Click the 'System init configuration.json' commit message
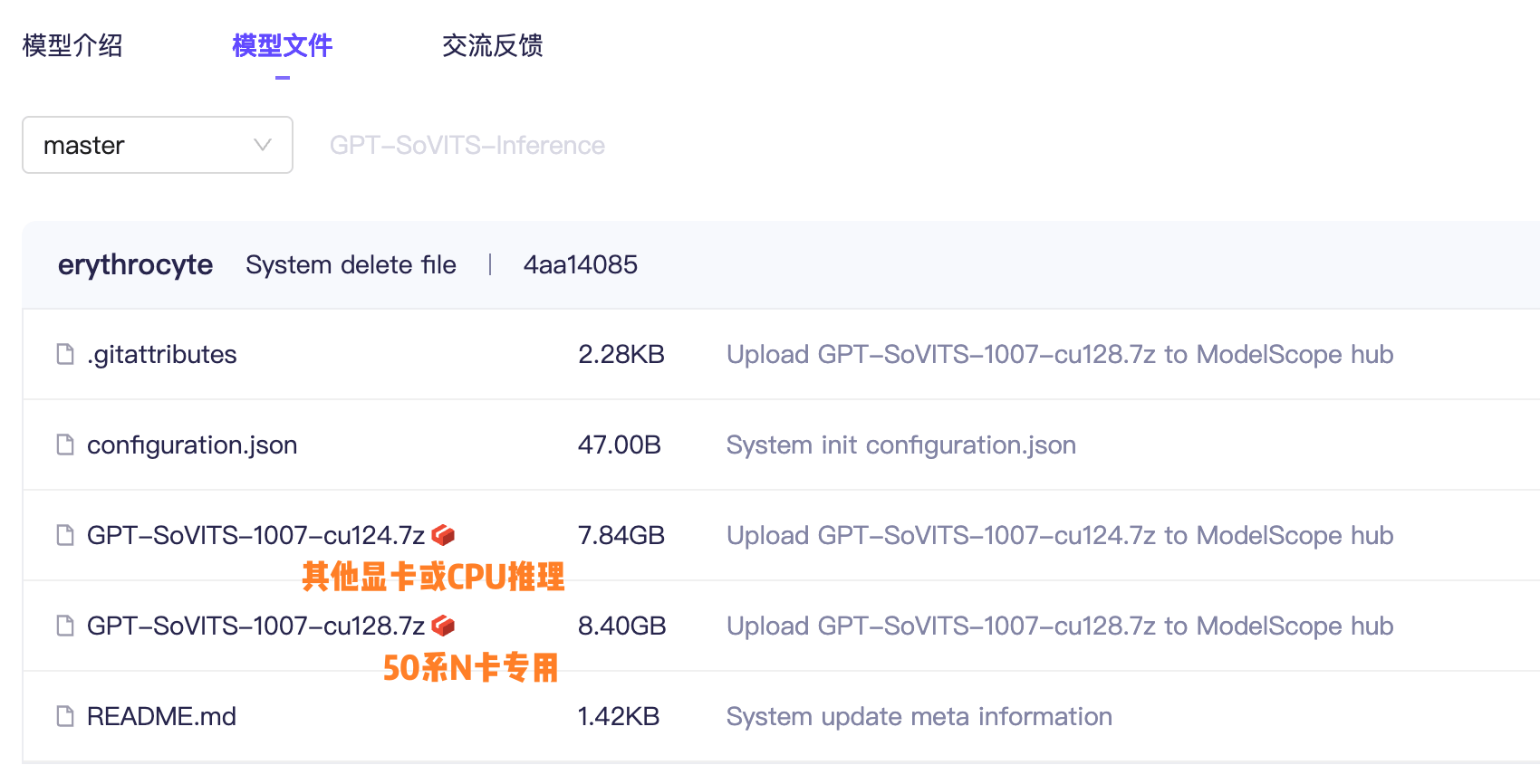Viewport: 1540px width, 784px height. pyautogui.click(x=901, y=445)
